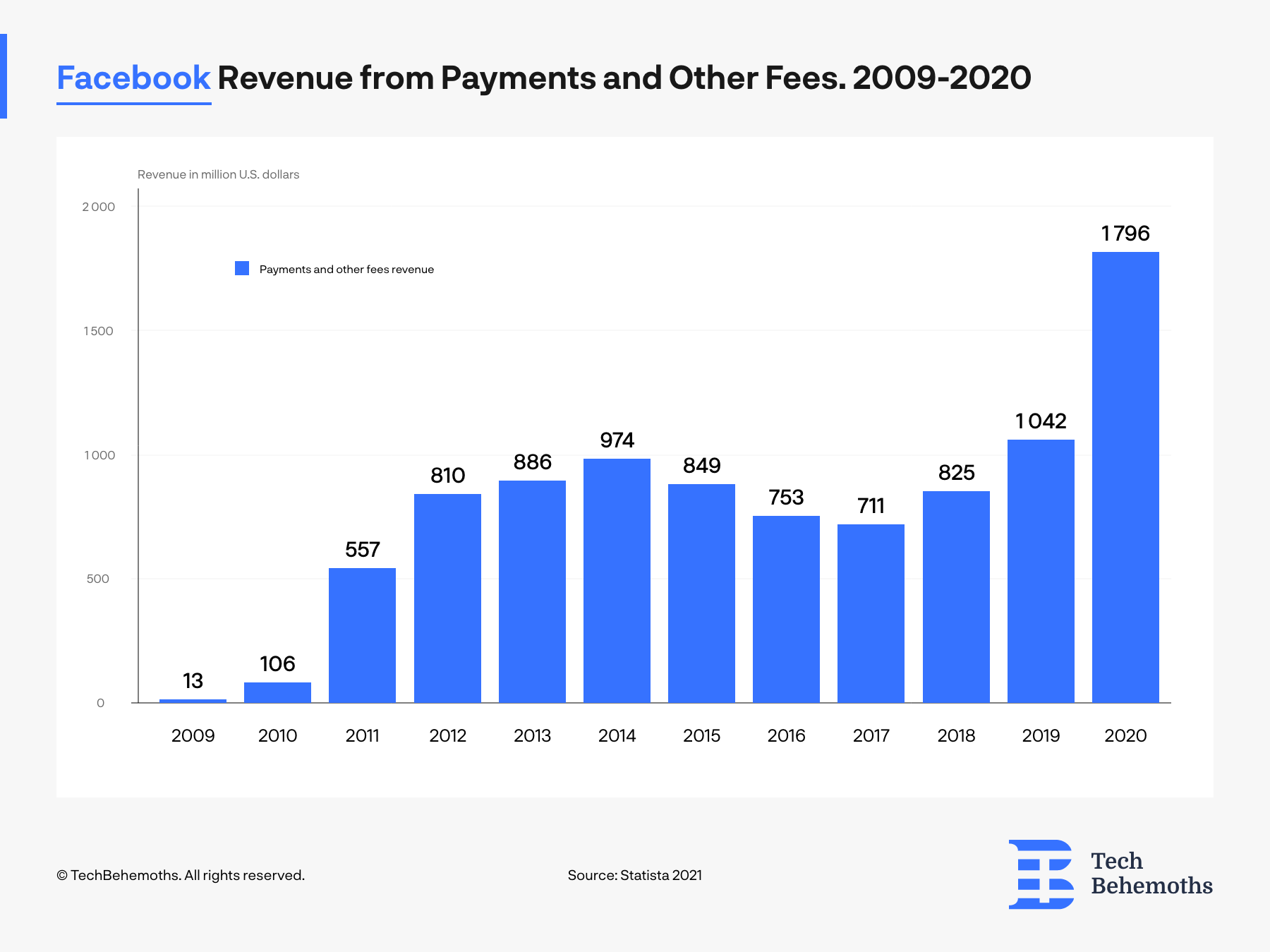The image size is (1270, 952).
Task: Select the 2019 bar in chart
Action: 1041,571
